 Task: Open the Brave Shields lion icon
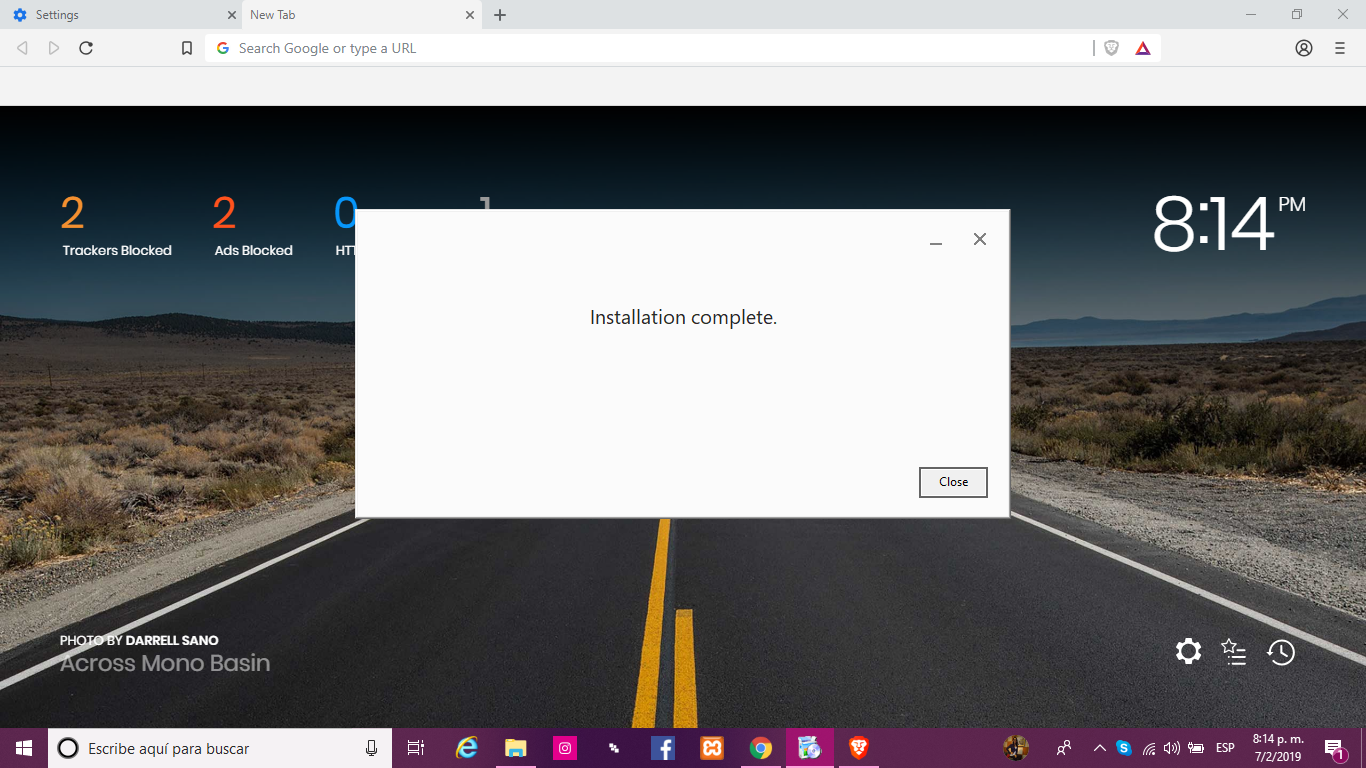click(1111, 48)
